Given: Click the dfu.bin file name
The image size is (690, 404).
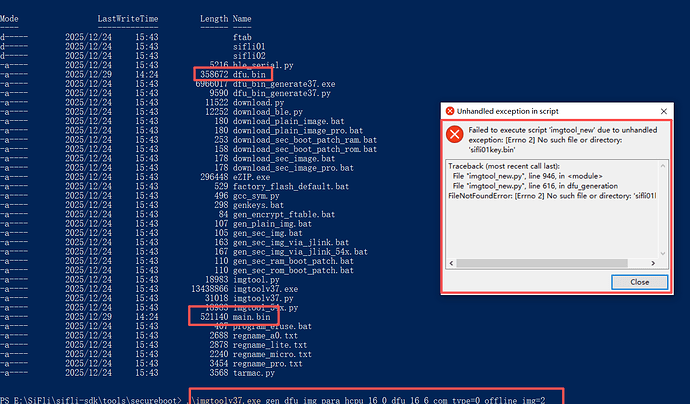Looking at the screenshot, I should [x=247, y=74].
